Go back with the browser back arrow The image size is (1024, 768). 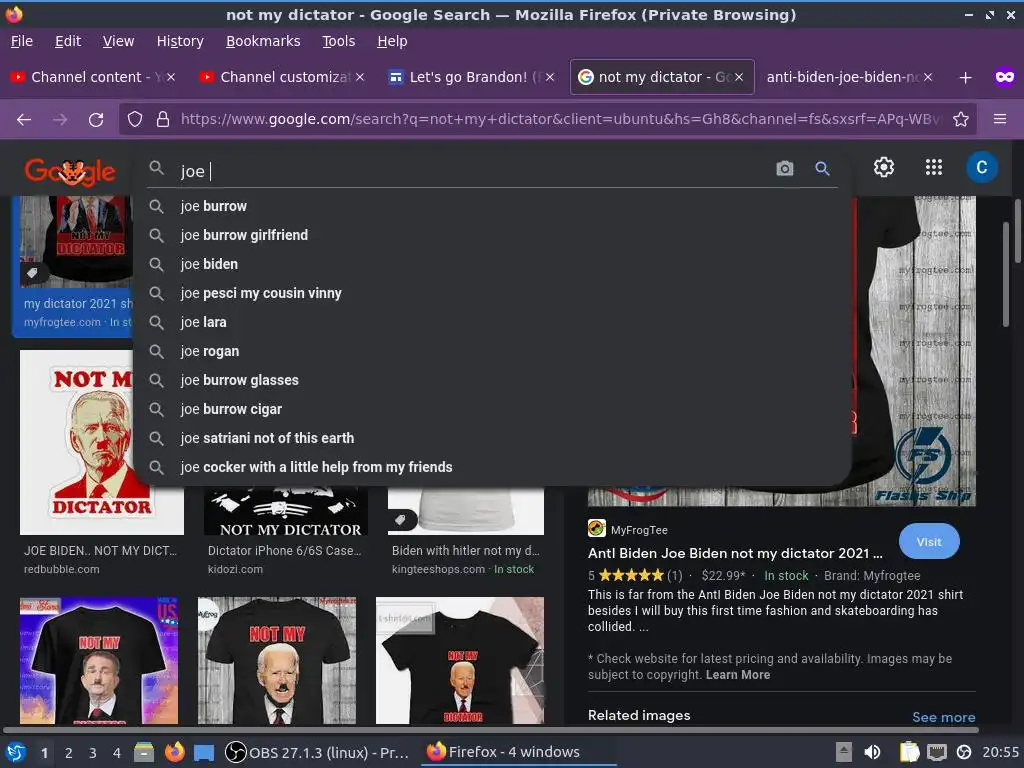tap(24, 120)
